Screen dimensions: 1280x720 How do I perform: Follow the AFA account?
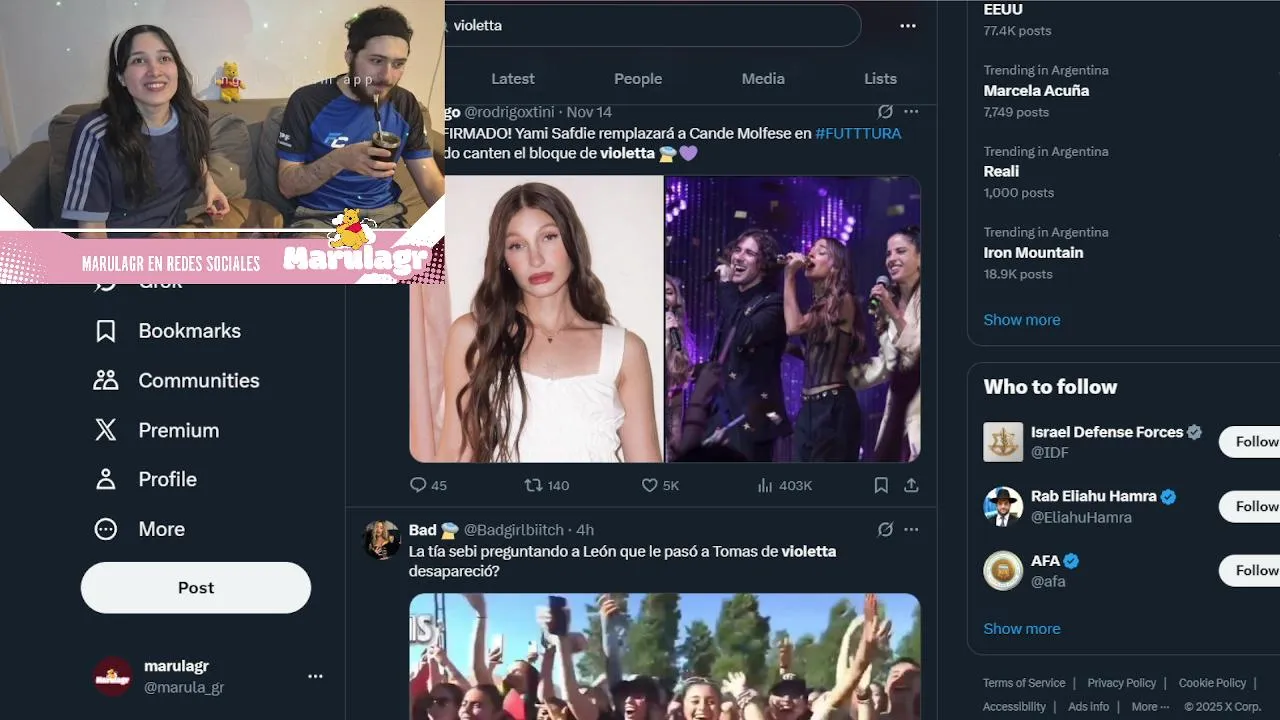click(x=1255, y=570)
